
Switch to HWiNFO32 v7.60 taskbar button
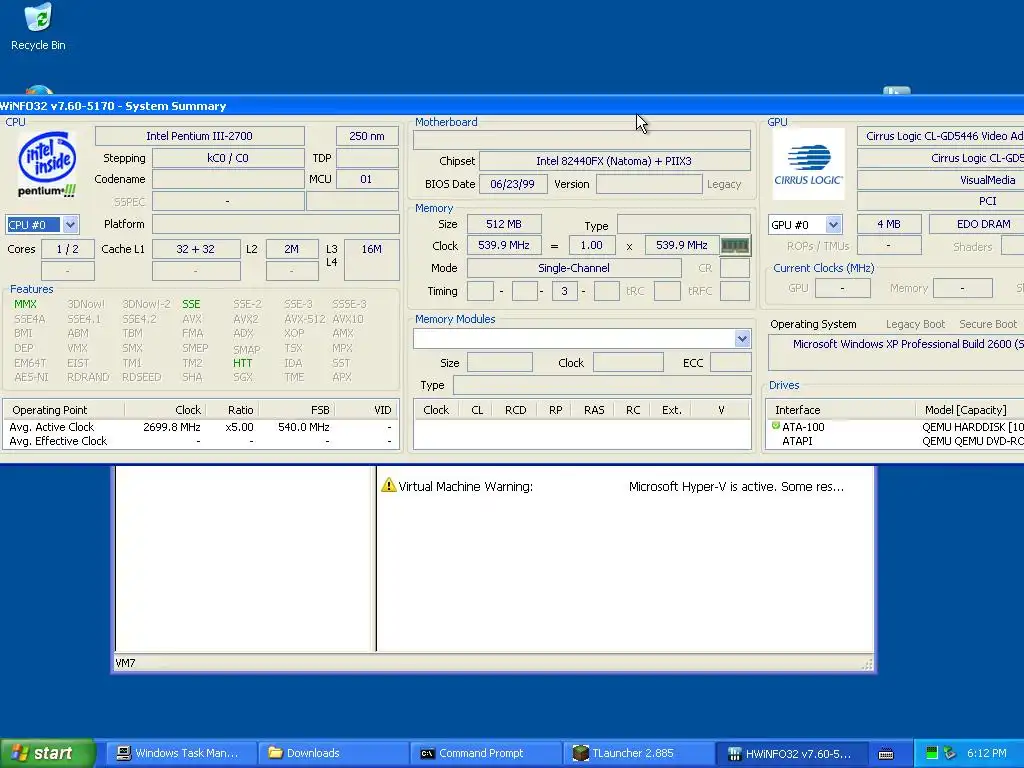(793, 753)
